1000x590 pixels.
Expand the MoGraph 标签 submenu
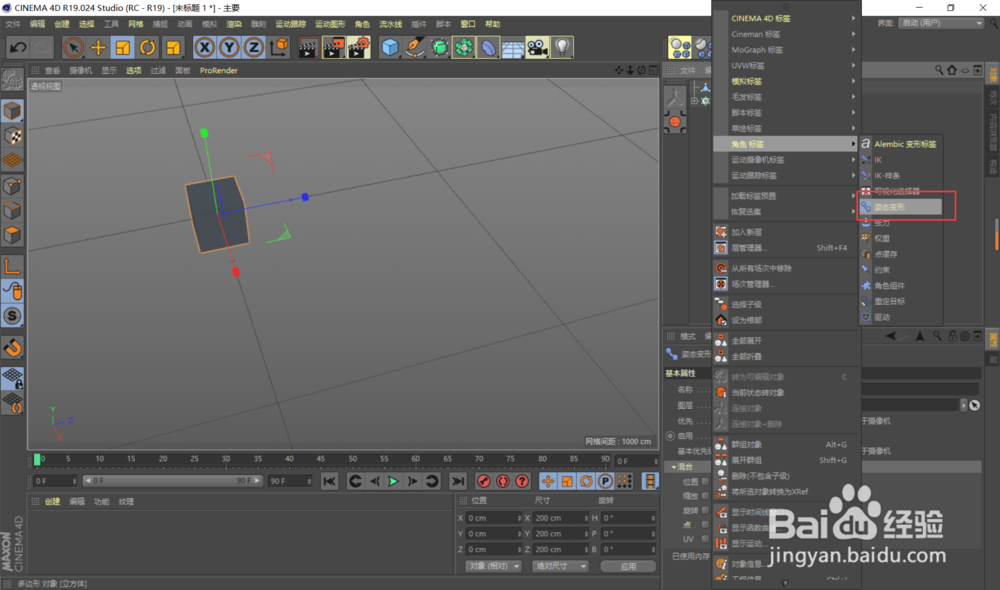pos(786,50)
